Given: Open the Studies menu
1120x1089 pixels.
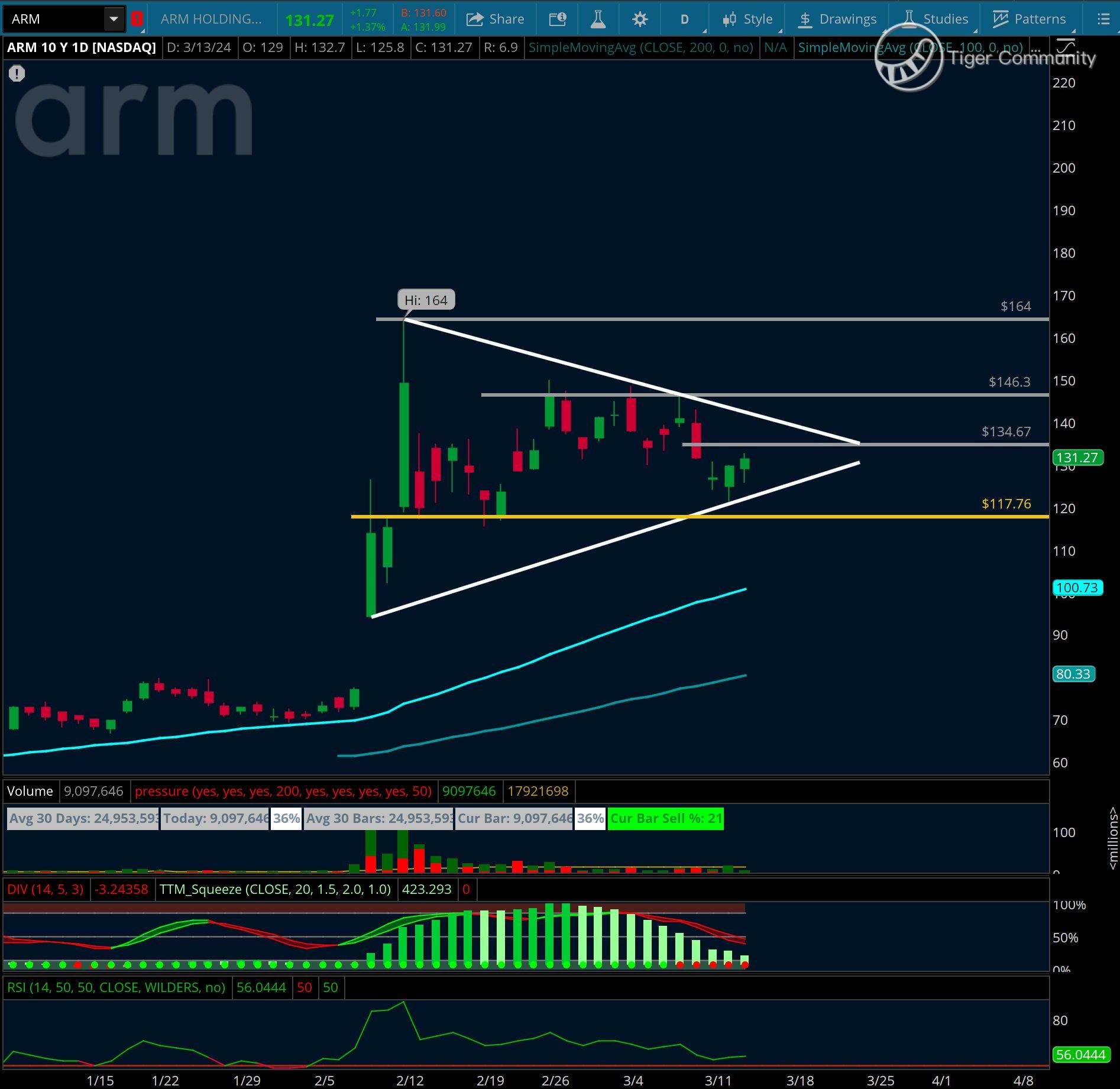Looking at the screenshot, I should point(936,20).
